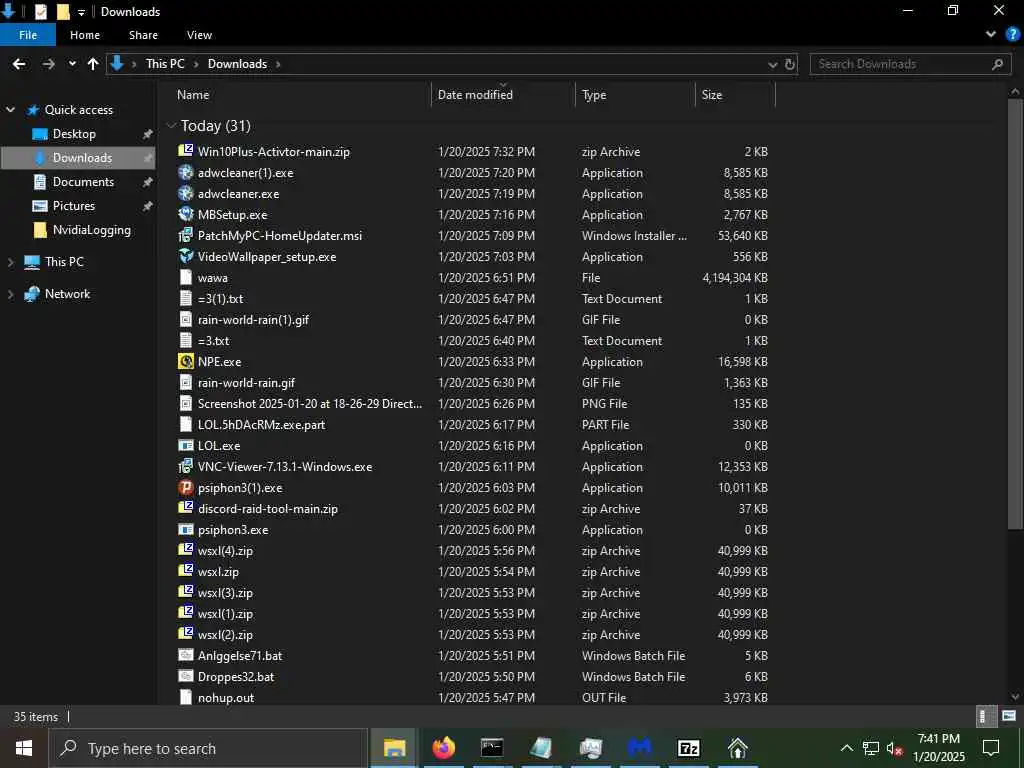The height and width of the screenshot is (768, 1024).
Task: Select Desktop in Quick access
Action: [x=74, y=134]
